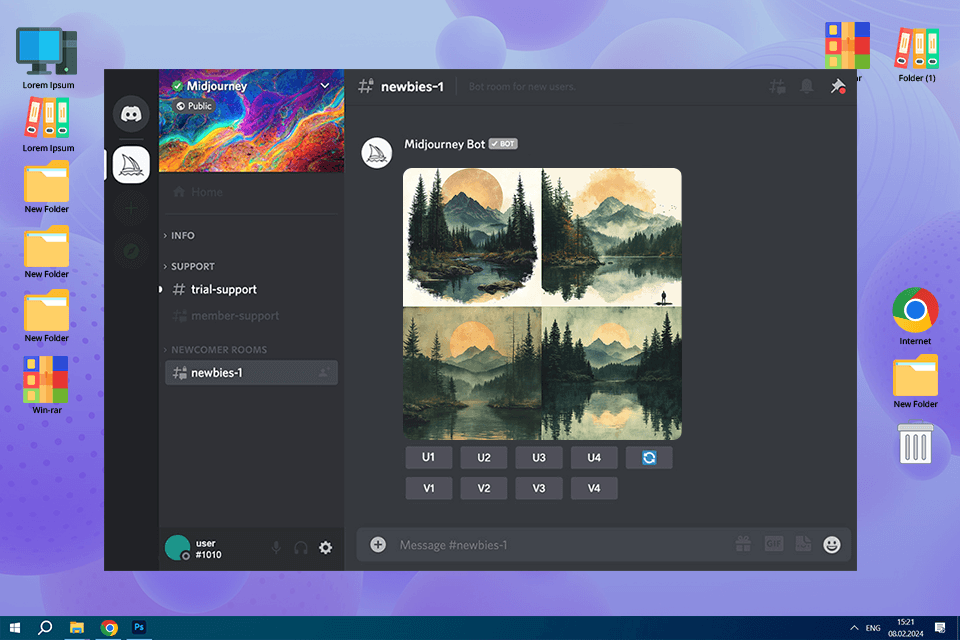This screenshot has width=960, height=640.
Task: Open the Internet Chrome desktop icon
Action: pos(915,317)
